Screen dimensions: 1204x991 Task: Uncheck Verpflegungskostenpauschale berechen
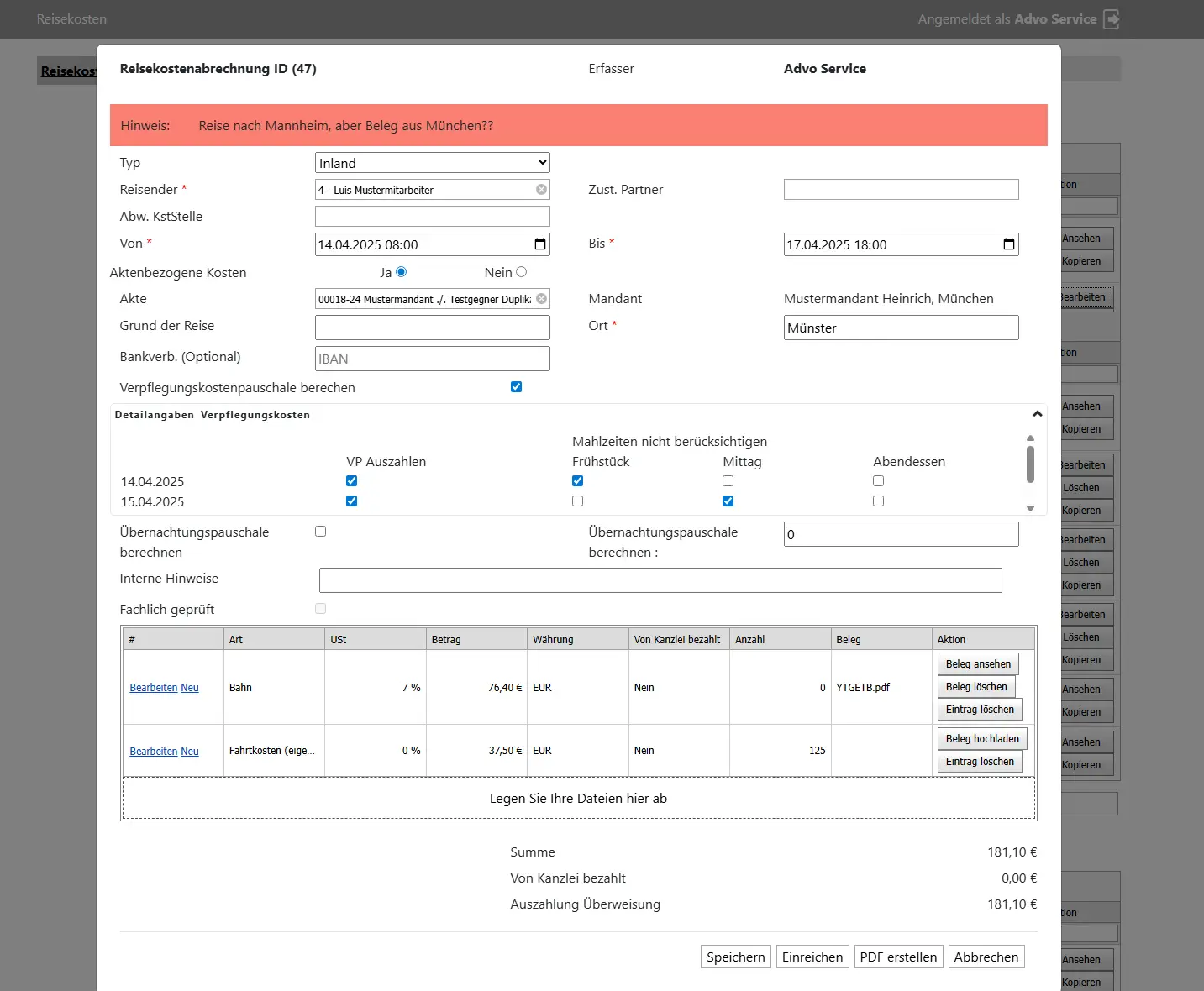tap(516, 386)
